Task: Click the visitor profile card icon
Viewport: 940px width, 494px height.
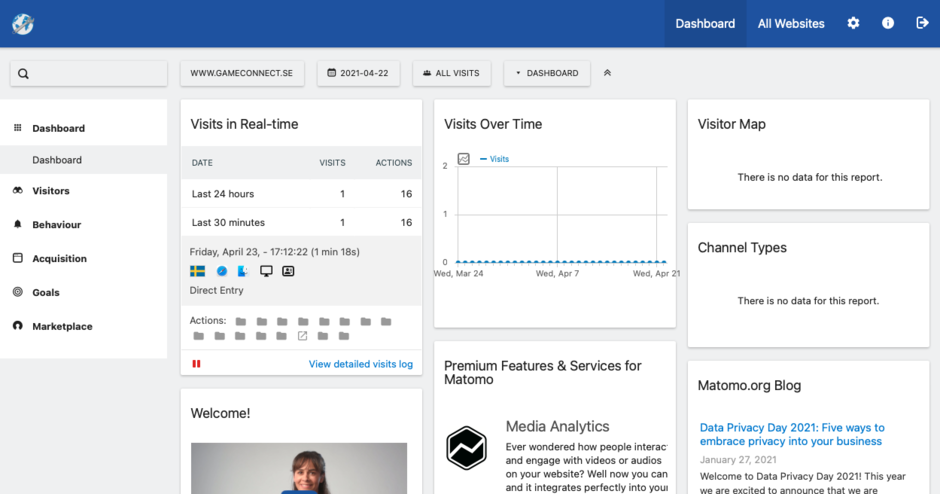Action: click(x=288, y=271)
